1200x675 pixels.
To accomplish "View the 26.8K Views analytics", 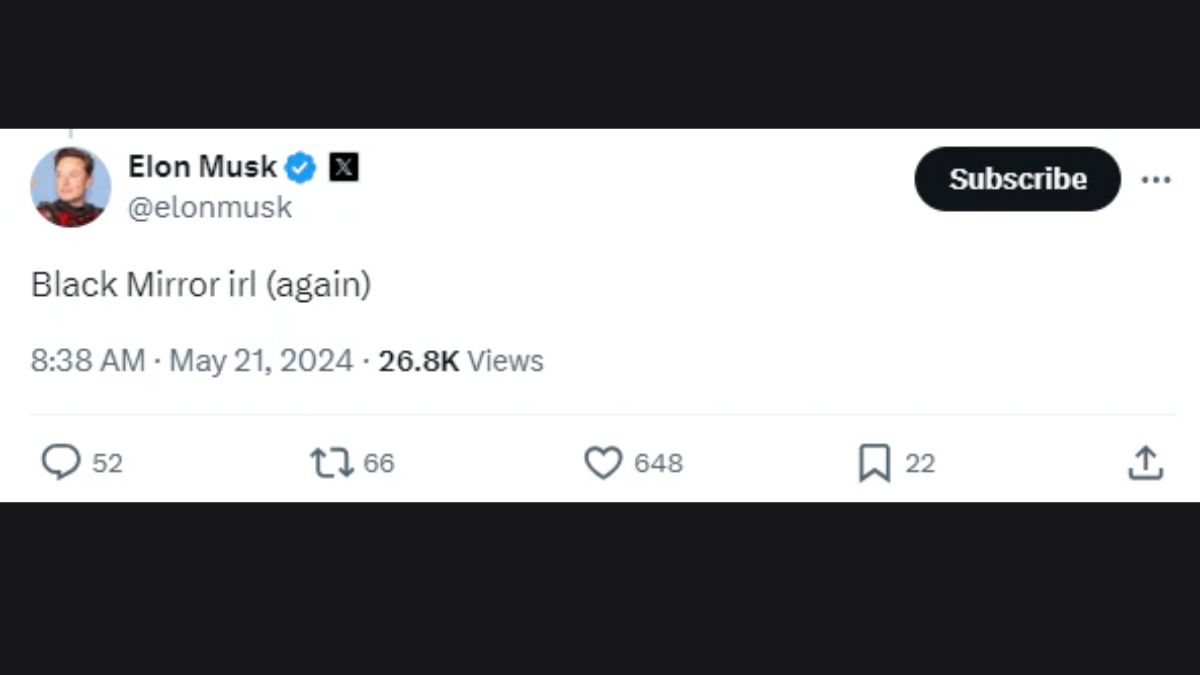I will coord(461,360).
